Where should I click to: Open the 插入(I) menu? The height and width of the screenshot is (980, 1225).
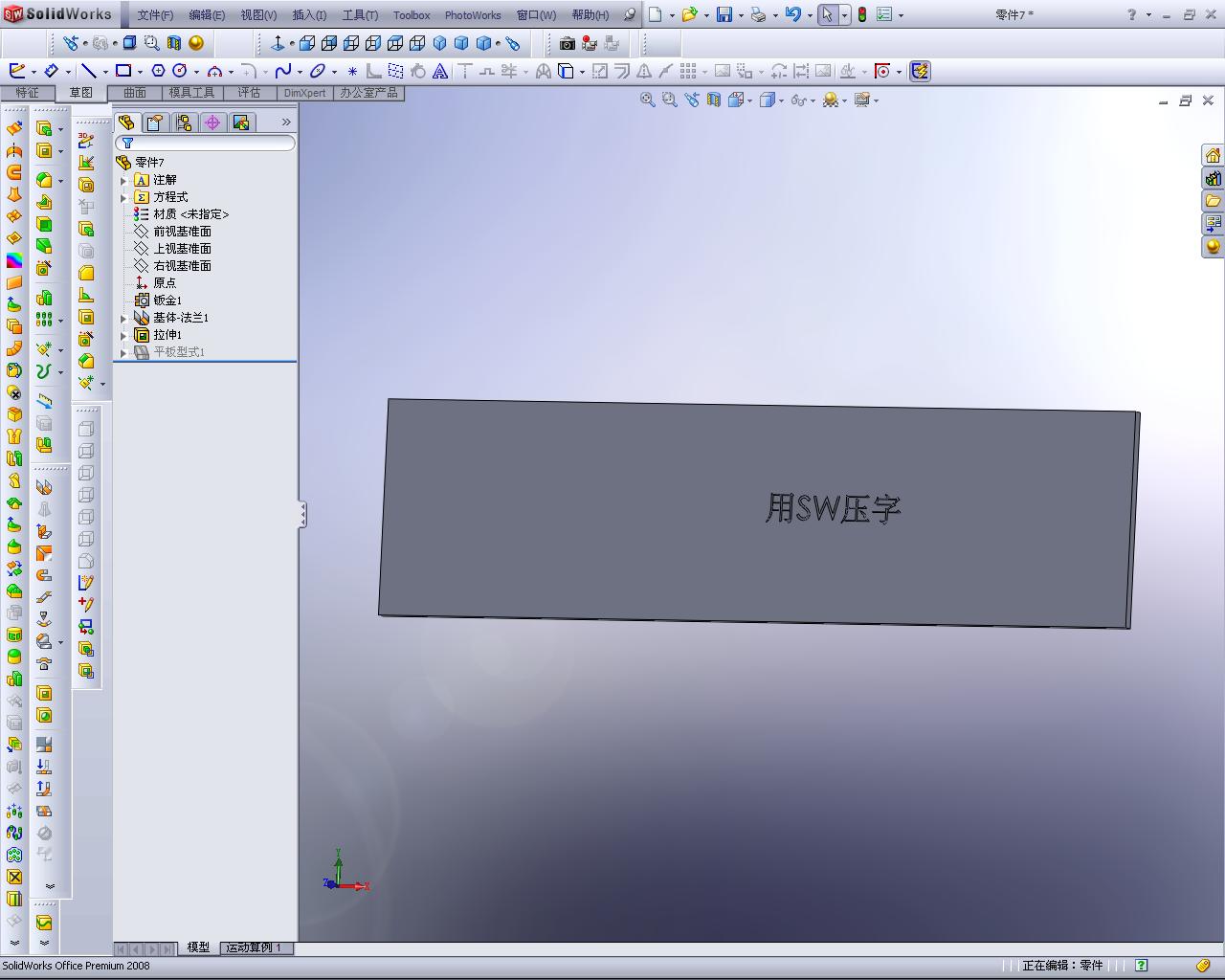tap(309, 15)
